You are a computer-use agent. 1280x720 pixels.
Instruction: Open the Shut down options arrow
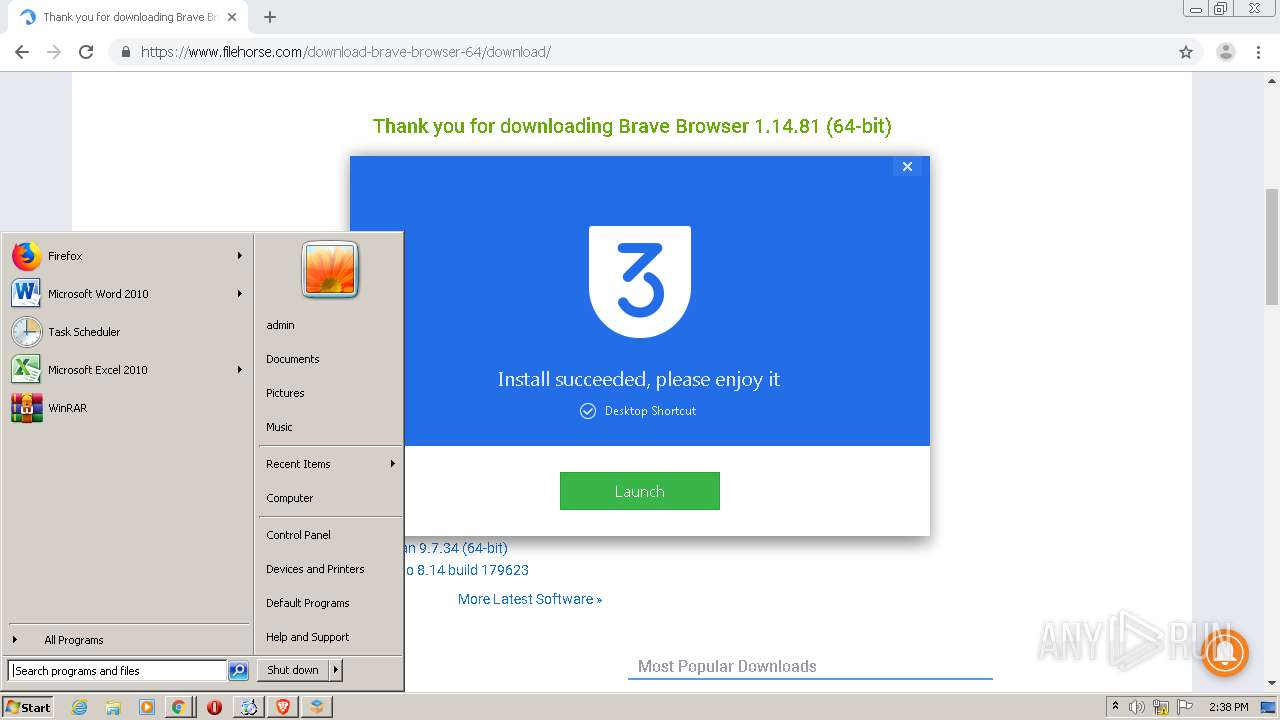(x=336, y=670)
